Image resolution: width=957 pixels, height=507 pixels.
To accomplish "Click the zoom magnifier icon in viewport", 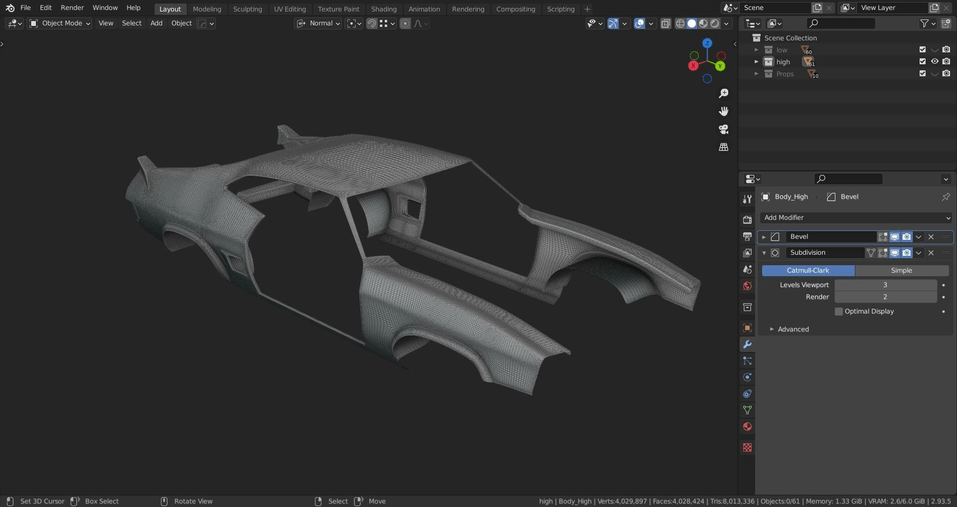I will (723, 93).
